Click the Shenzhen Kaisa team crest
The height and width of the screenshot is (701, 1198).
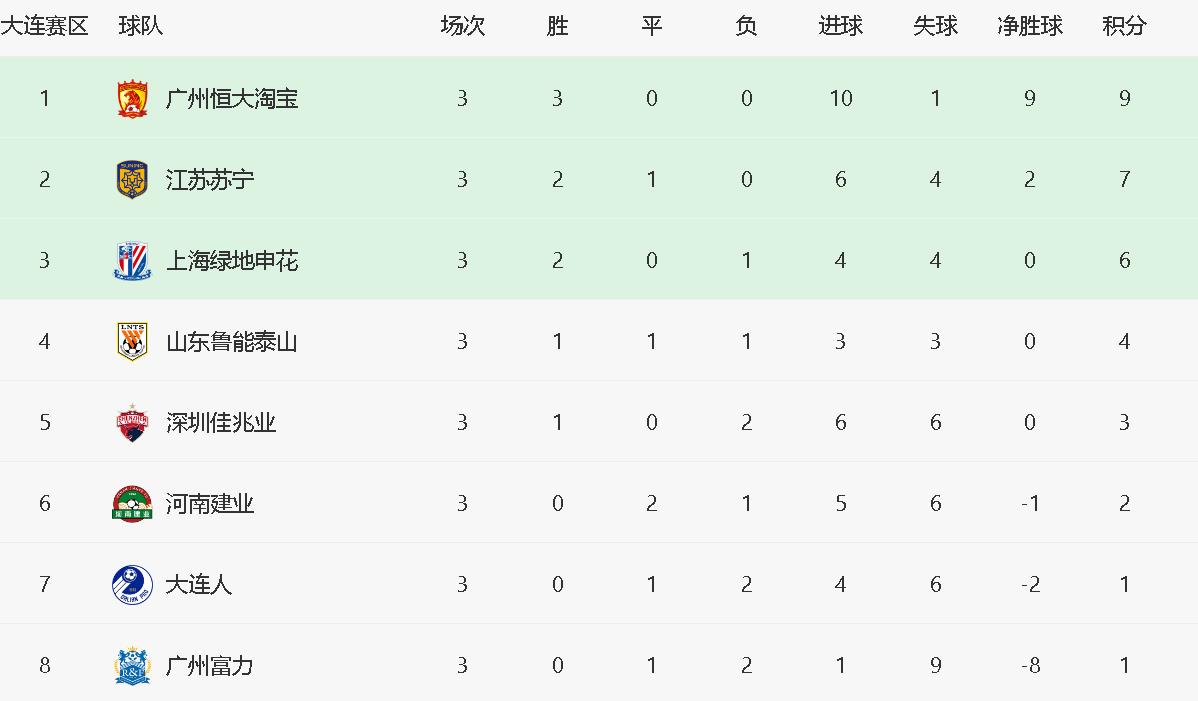pos(132,423)
